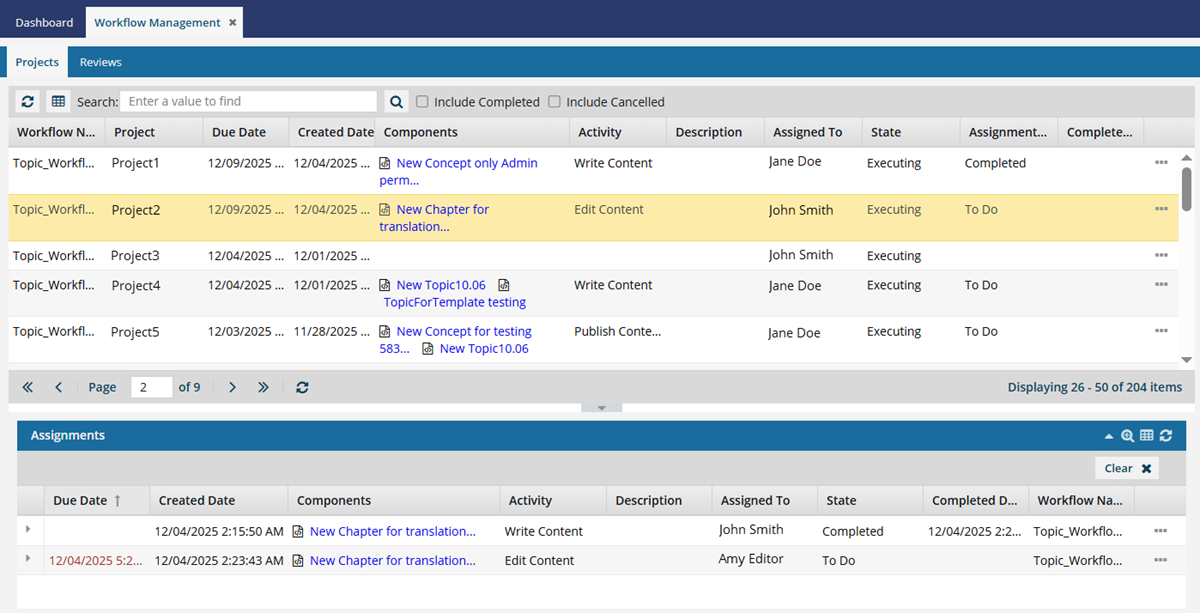Viewport: 1200px width, 613px height.
Task: Refresh the Projects grid using toolbar icon
Action: [28, 102]
